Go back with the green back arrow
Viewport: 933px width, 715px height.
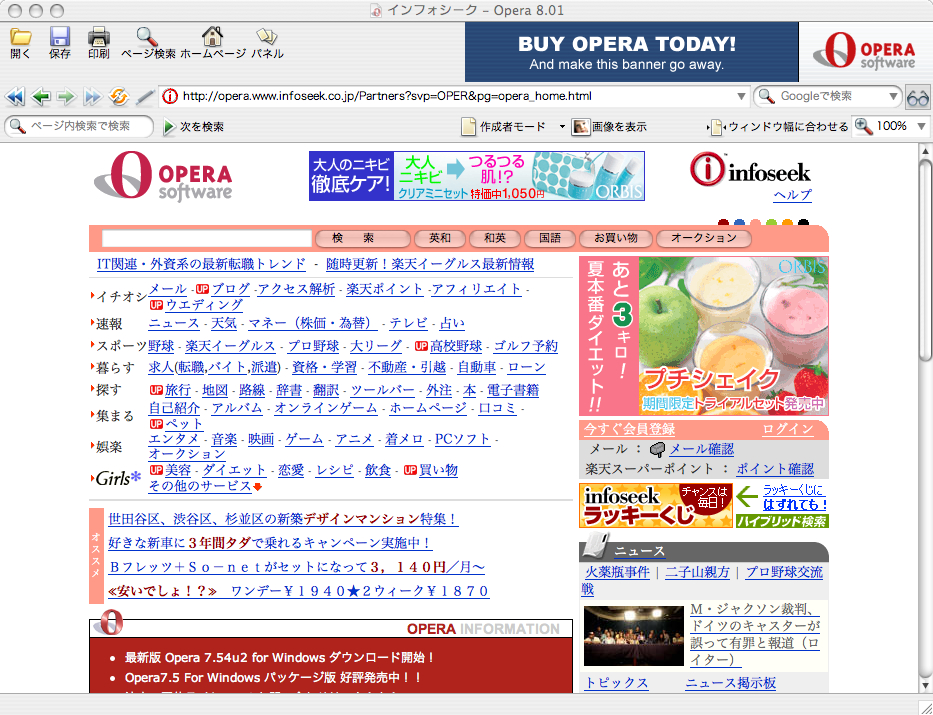[40, 96]
